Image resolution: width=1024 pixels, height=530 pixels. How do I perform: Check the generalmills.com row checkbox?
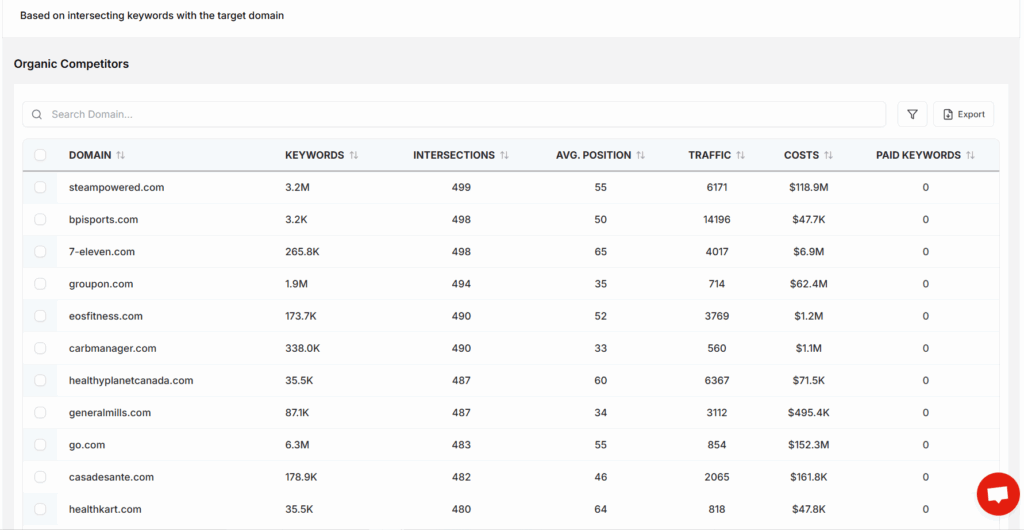(40, 413)
